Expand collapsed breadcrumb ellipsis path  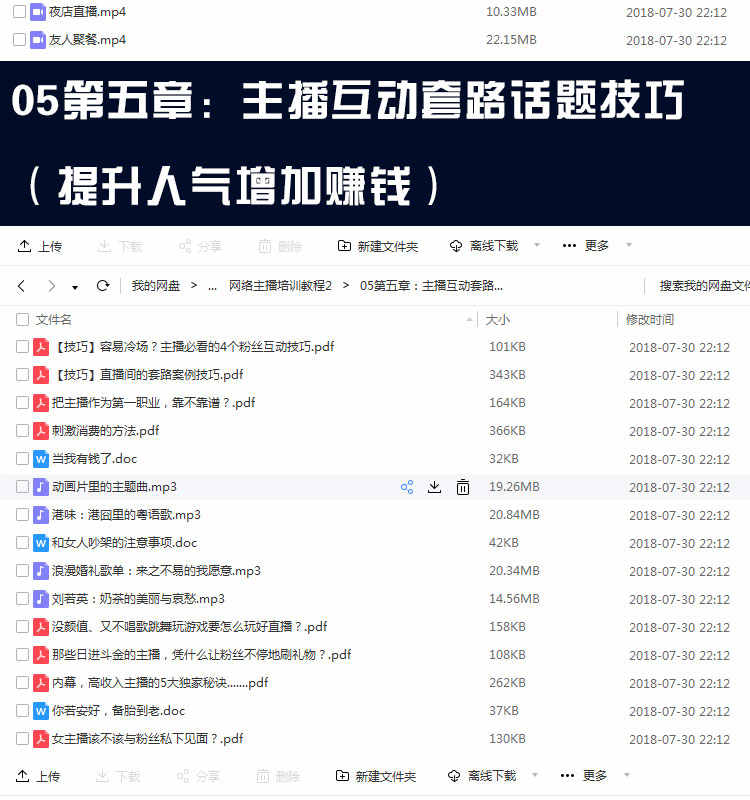coord(212,287)
